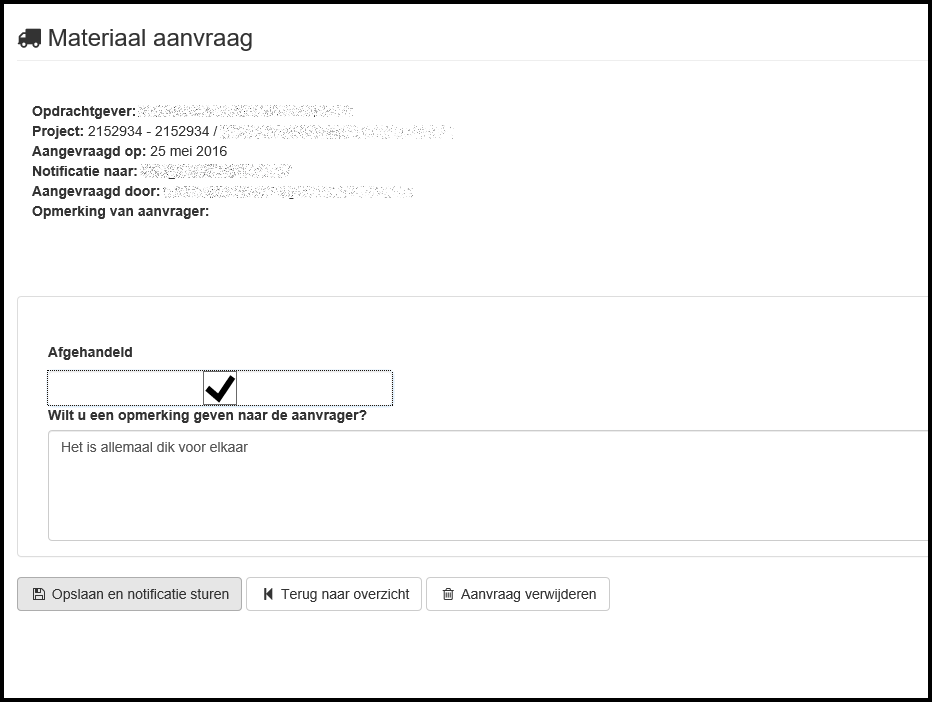Click the 'Afgehandeld' field label
The height and width of the screenshot is (702, 932).
click(90, 352)
